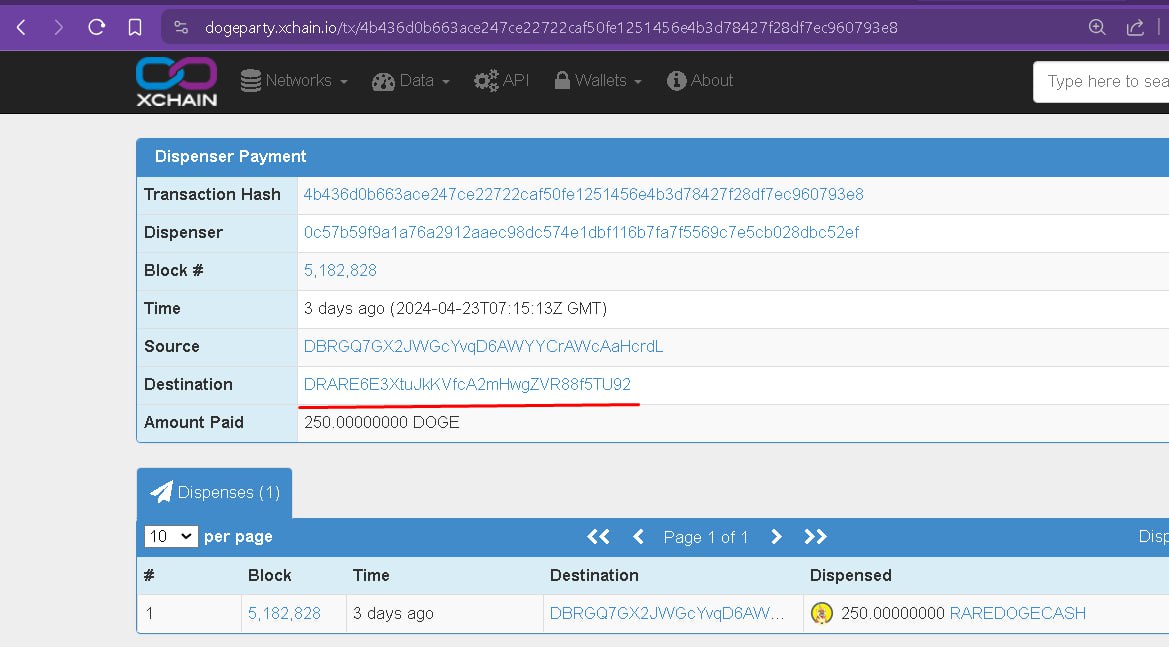
Task: Click the XChain logo
Action: [177, 81]
